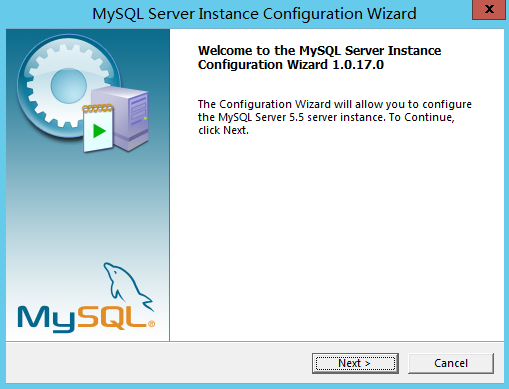Screen dimensions: 509x389
Task: Click the round hub inside the gear
Action: [x=69, y=86]
